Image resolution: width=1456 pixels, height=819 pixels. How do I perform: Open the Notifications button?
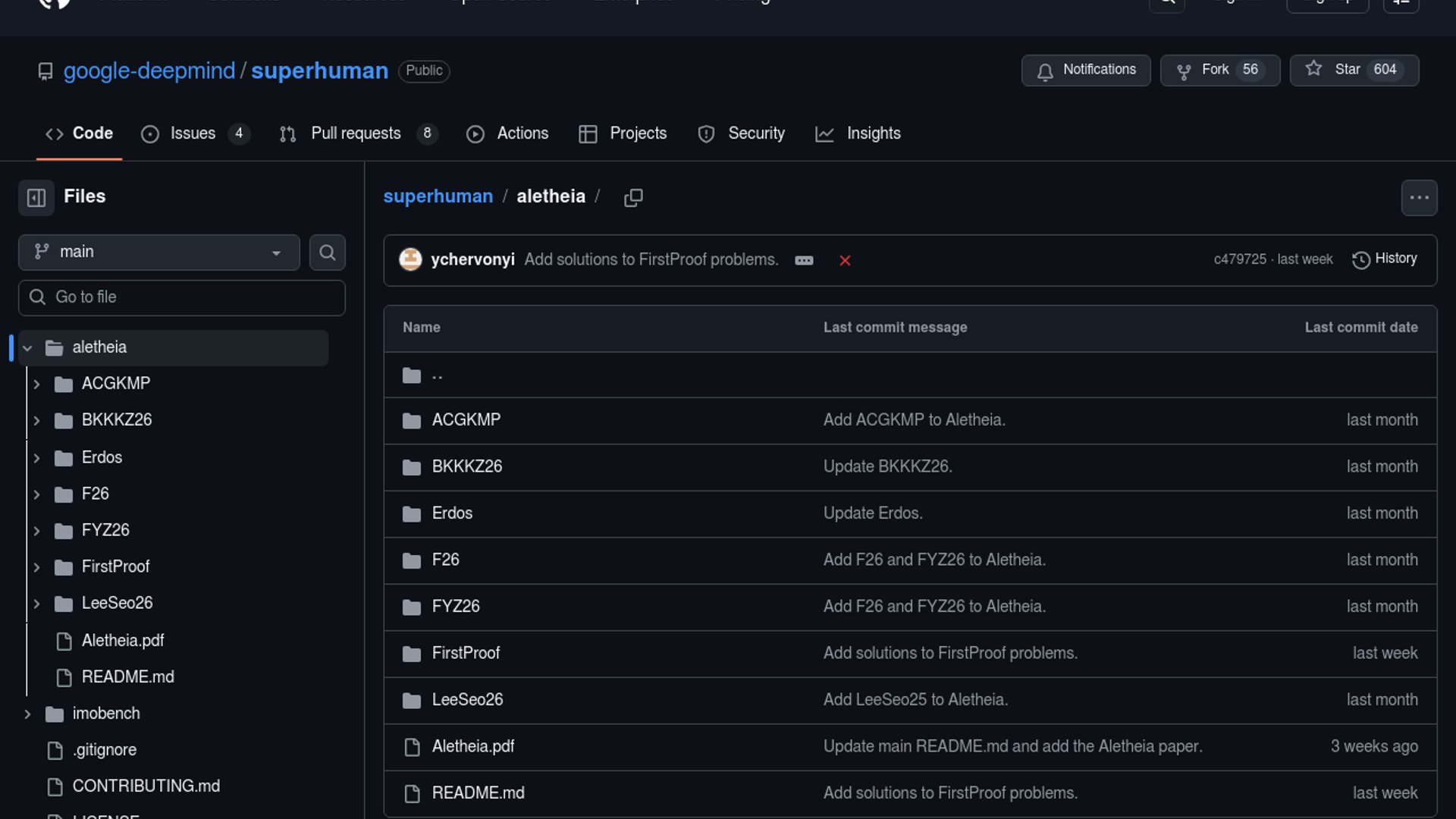pyautogui.click(x=1085, y=70)
